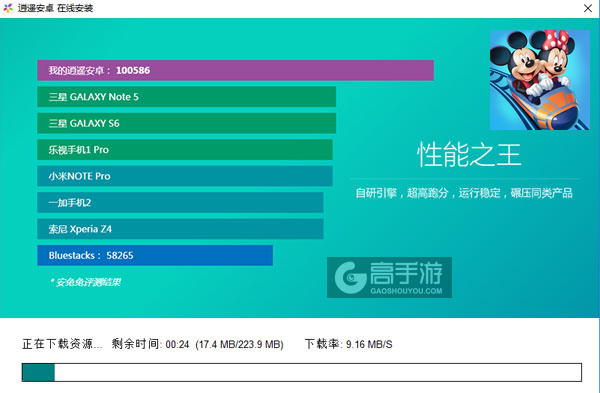The image size is (600, 393).
Task: Click the app logo in title bar
Action: 8,8
